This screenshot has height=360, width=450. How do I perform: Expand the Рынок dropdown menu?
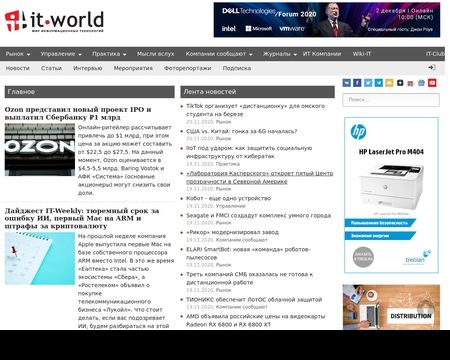click(18, 54)
